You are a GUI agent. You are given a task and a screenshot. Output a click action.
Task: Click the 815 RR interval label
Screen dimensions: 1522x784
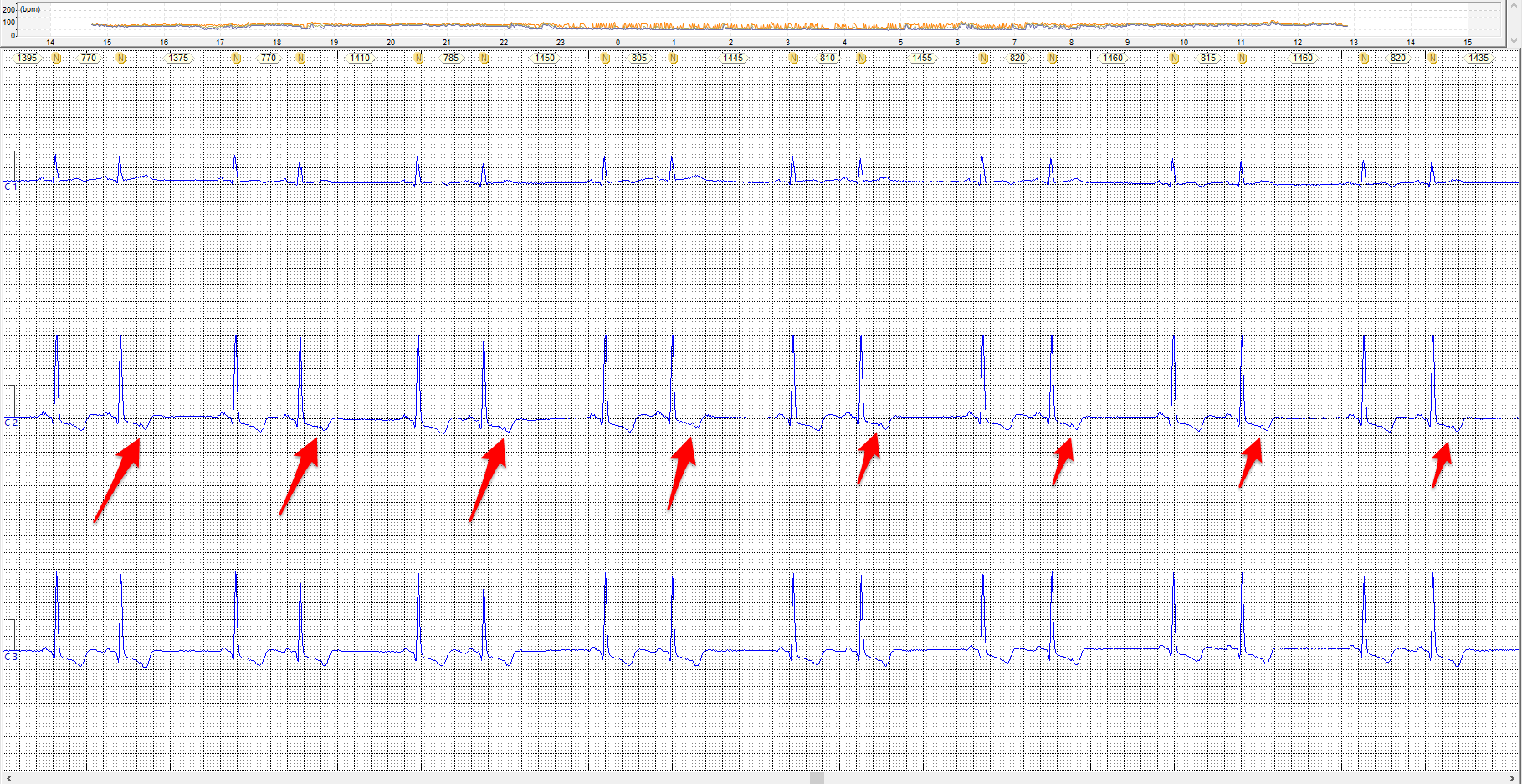(1208, 58)
